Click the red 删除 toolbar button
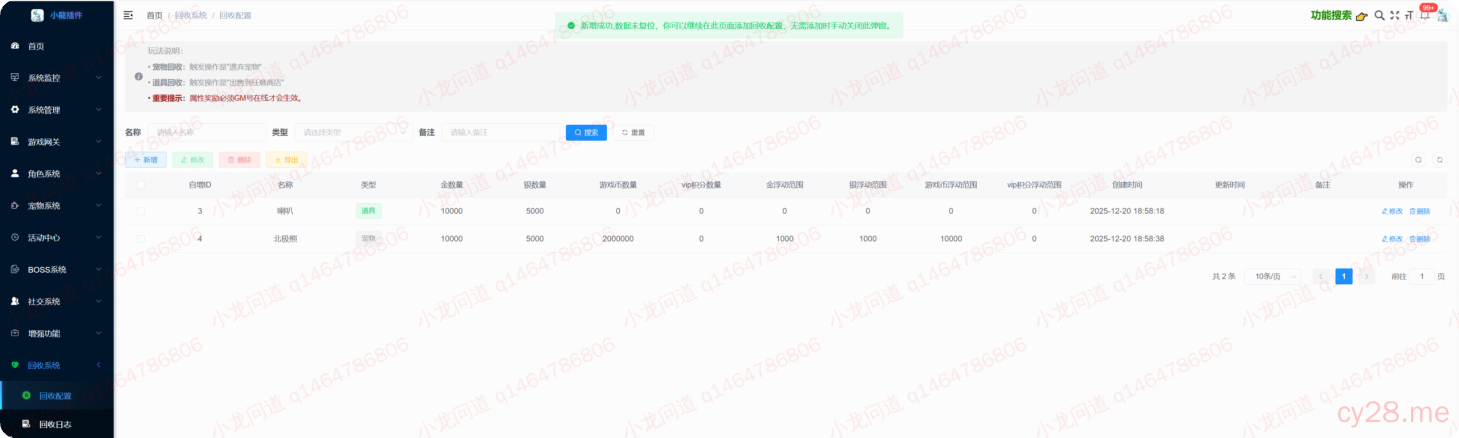 (x=239, y=159)
